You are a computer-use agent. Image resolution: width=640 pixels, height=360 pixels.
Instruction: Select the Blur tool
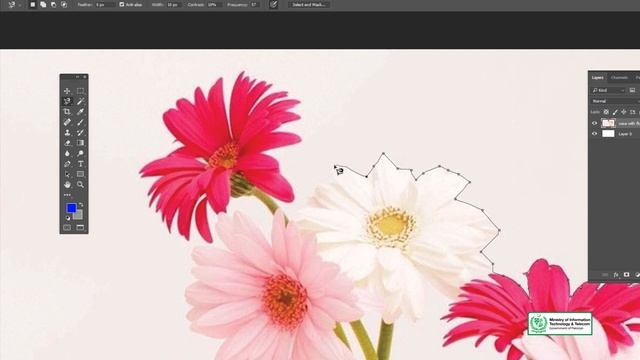click(67, 153)
